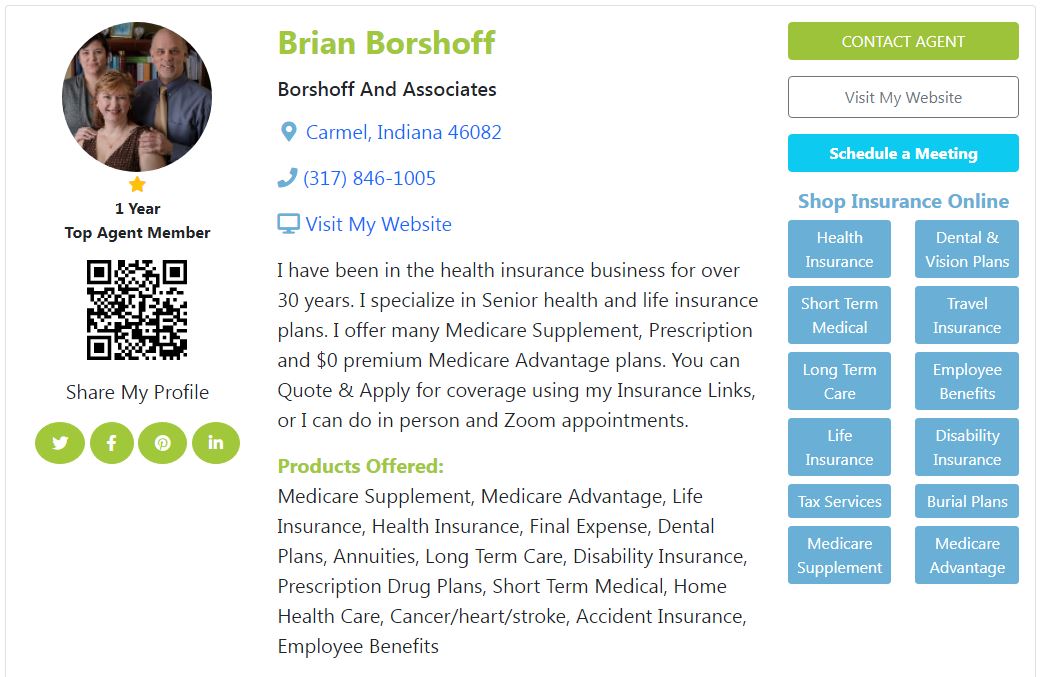Select Dental & Vision Plans
1043x677 pixels.
click(966, 250)
